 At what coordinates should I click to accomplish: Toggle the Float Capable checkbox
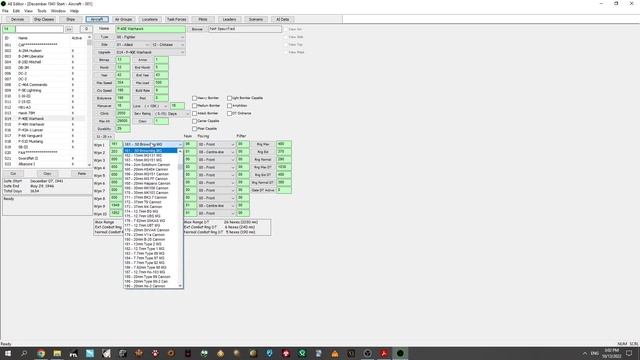coord(195,129)
